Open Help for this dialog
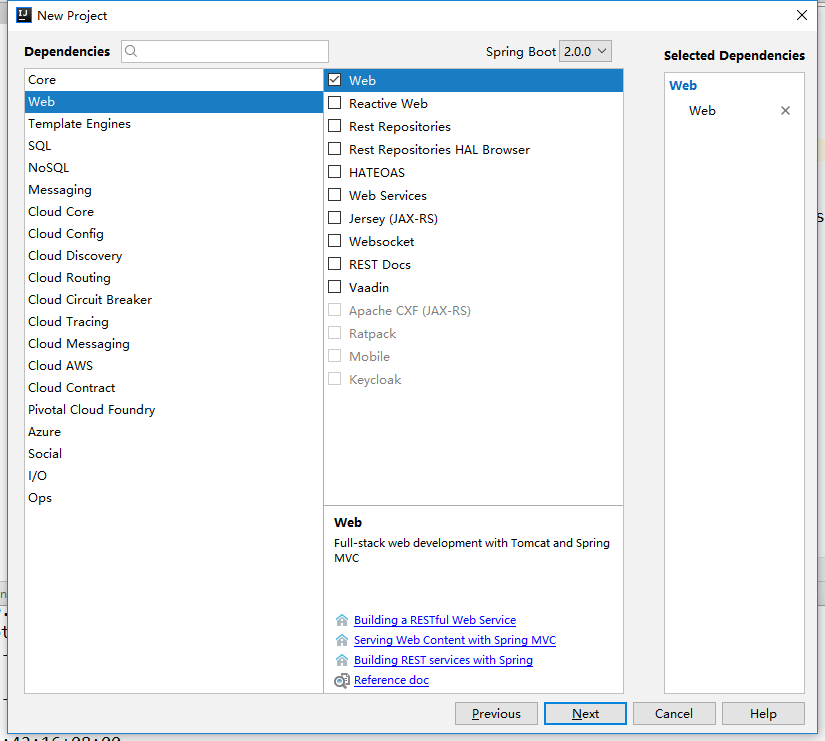Image resolution: width=825 pixels, height=741 pixels. [763, 714]
